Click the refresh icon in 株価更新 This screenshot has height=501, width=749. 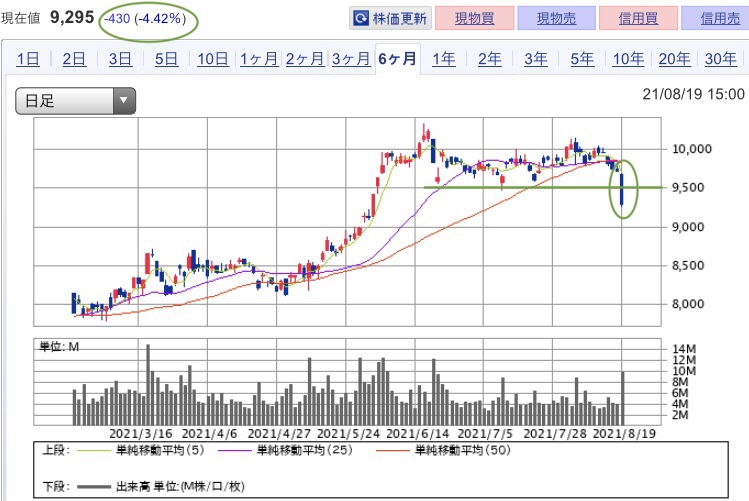click(361, 18)
